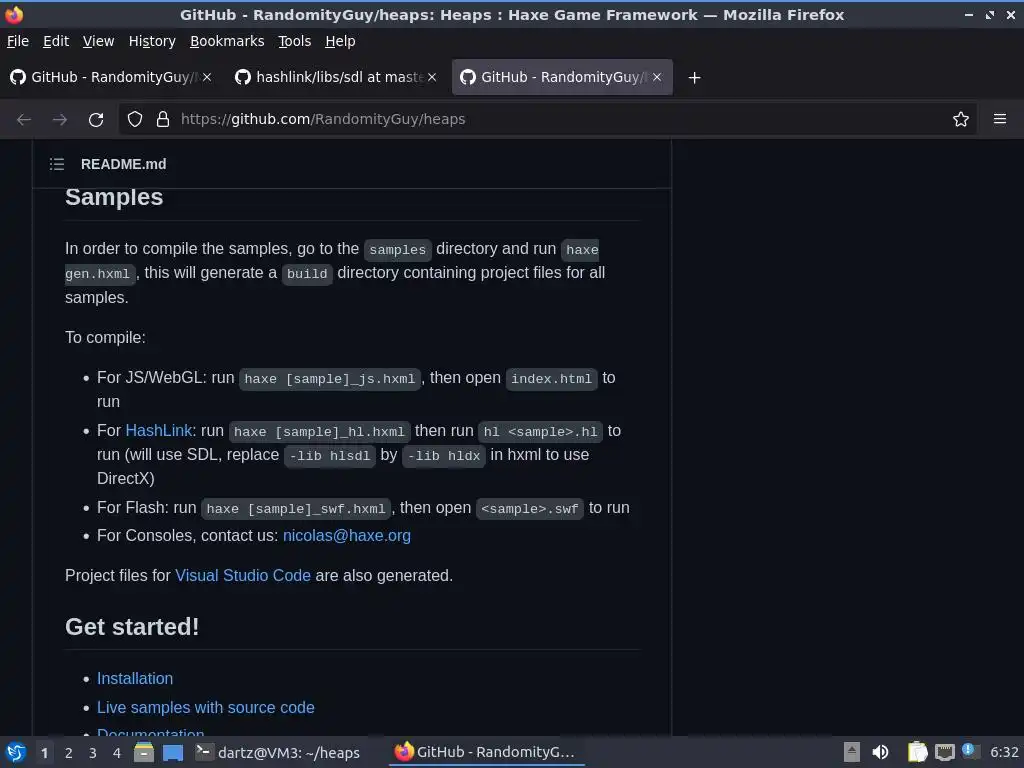Click the GitHub Firefox taskbar entry
This screenshot has height=768, width=1024.
[486, 752]
